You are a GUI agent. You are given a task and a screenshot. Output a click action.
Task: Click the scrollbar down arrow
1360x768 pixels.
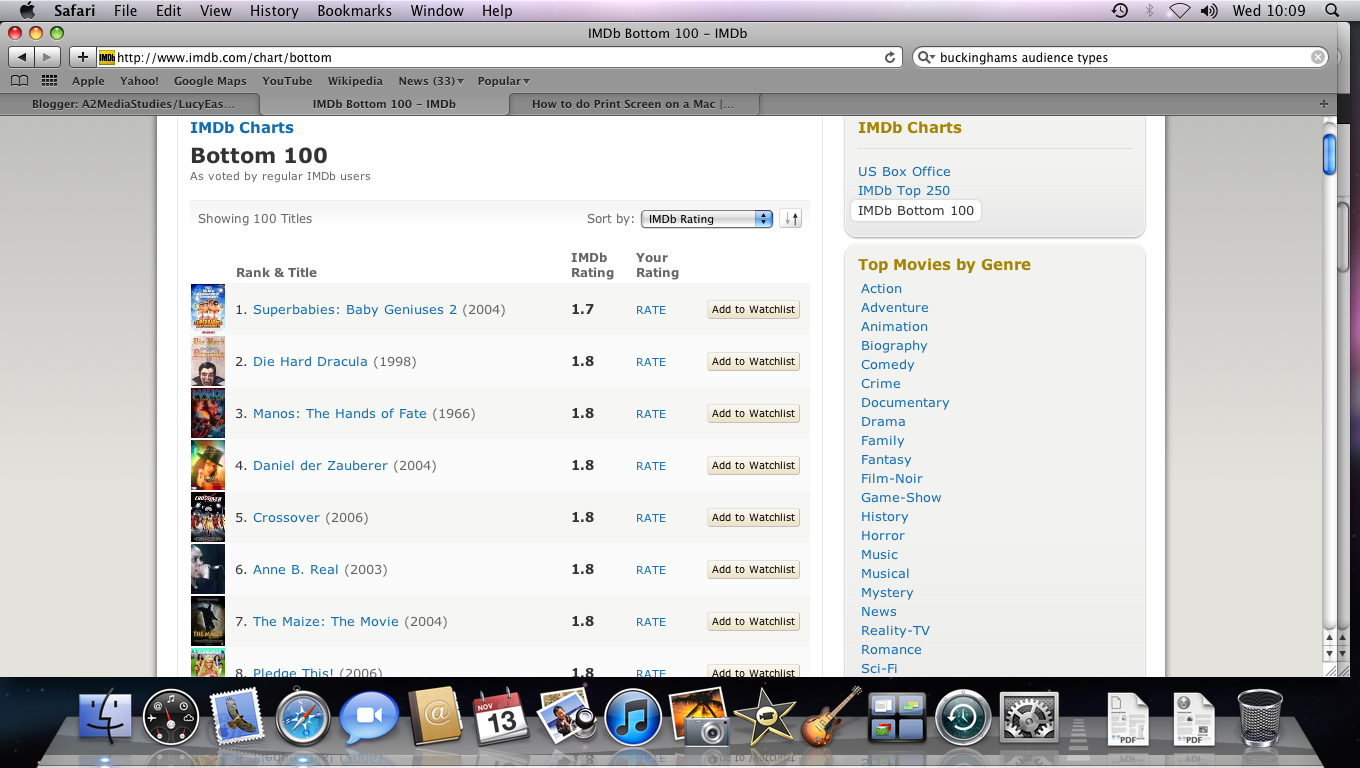point(1329,654)
